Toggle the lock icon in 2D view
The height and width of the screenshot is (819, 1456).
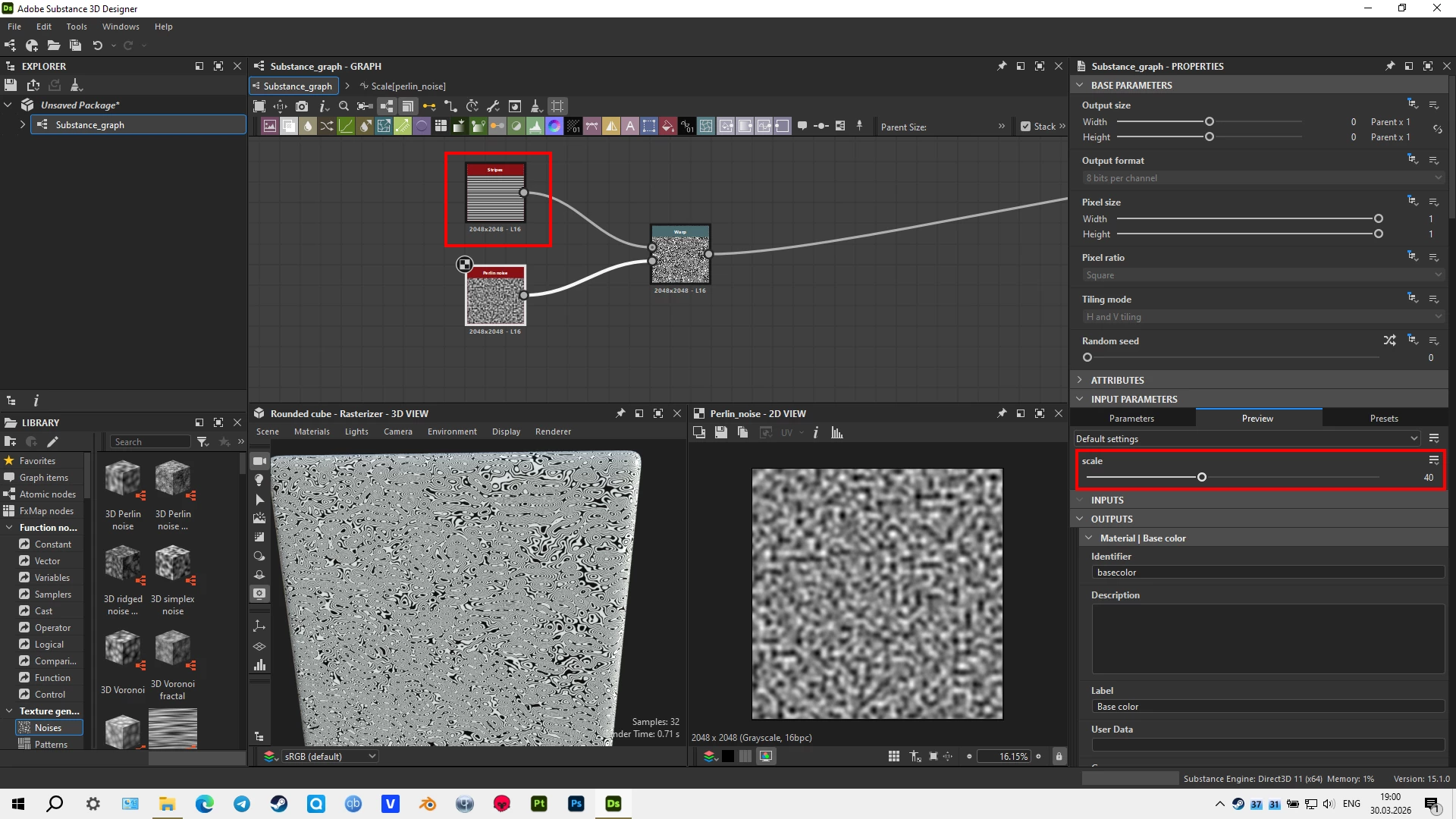tap(1059, 756)
